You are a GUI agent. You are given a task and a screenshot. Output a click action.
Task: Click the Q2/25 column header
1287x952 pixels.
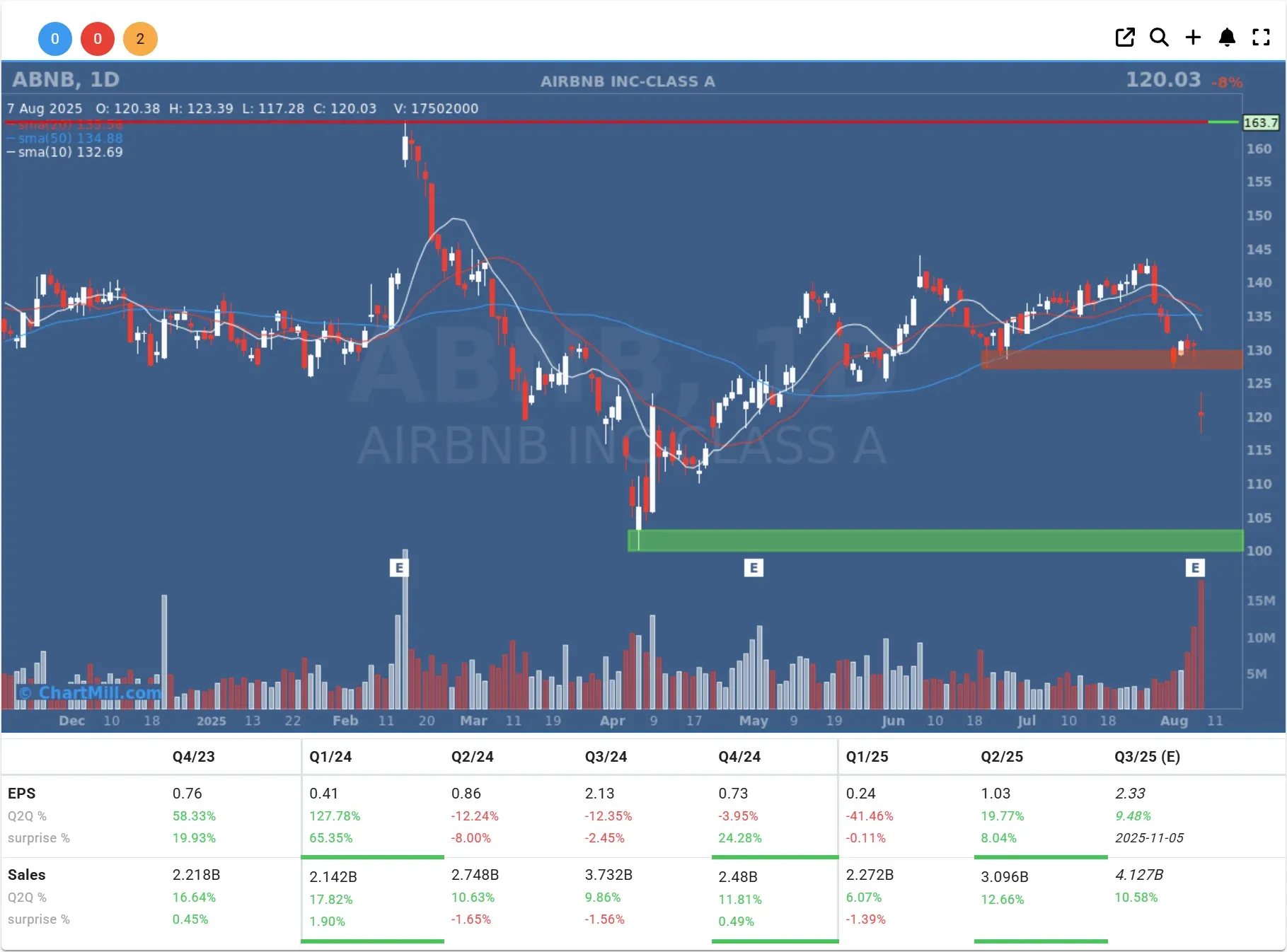click(x=1002, y=757)
